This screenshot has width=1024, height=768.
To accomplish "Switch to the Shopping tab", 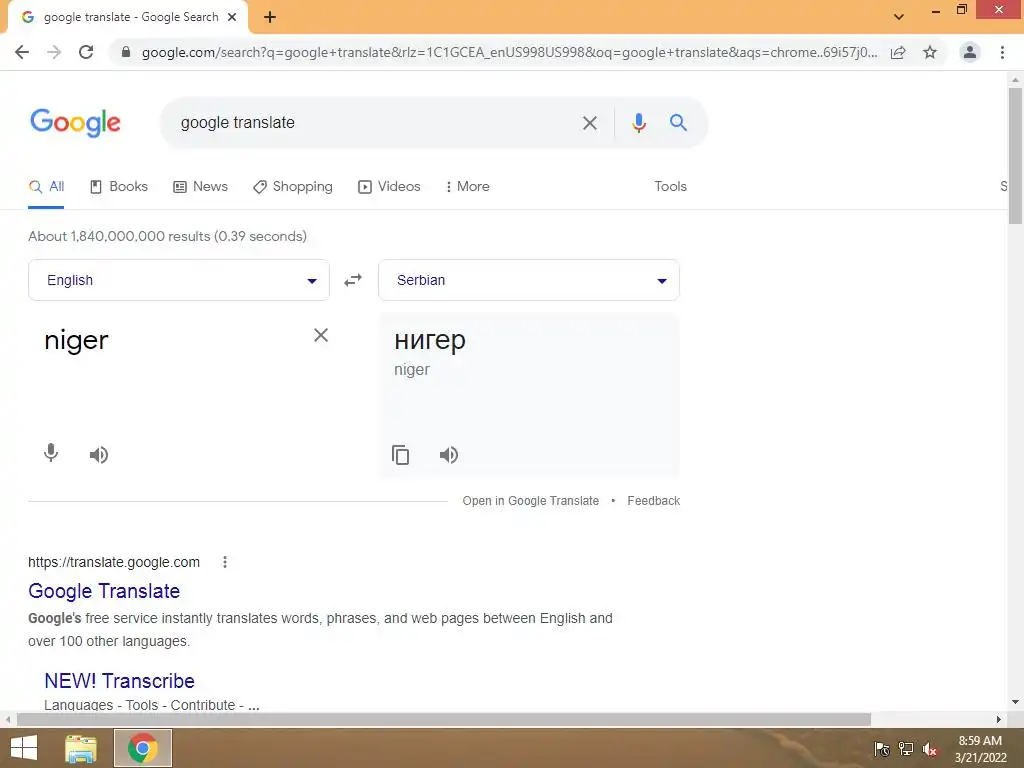I will pos(293,187).
